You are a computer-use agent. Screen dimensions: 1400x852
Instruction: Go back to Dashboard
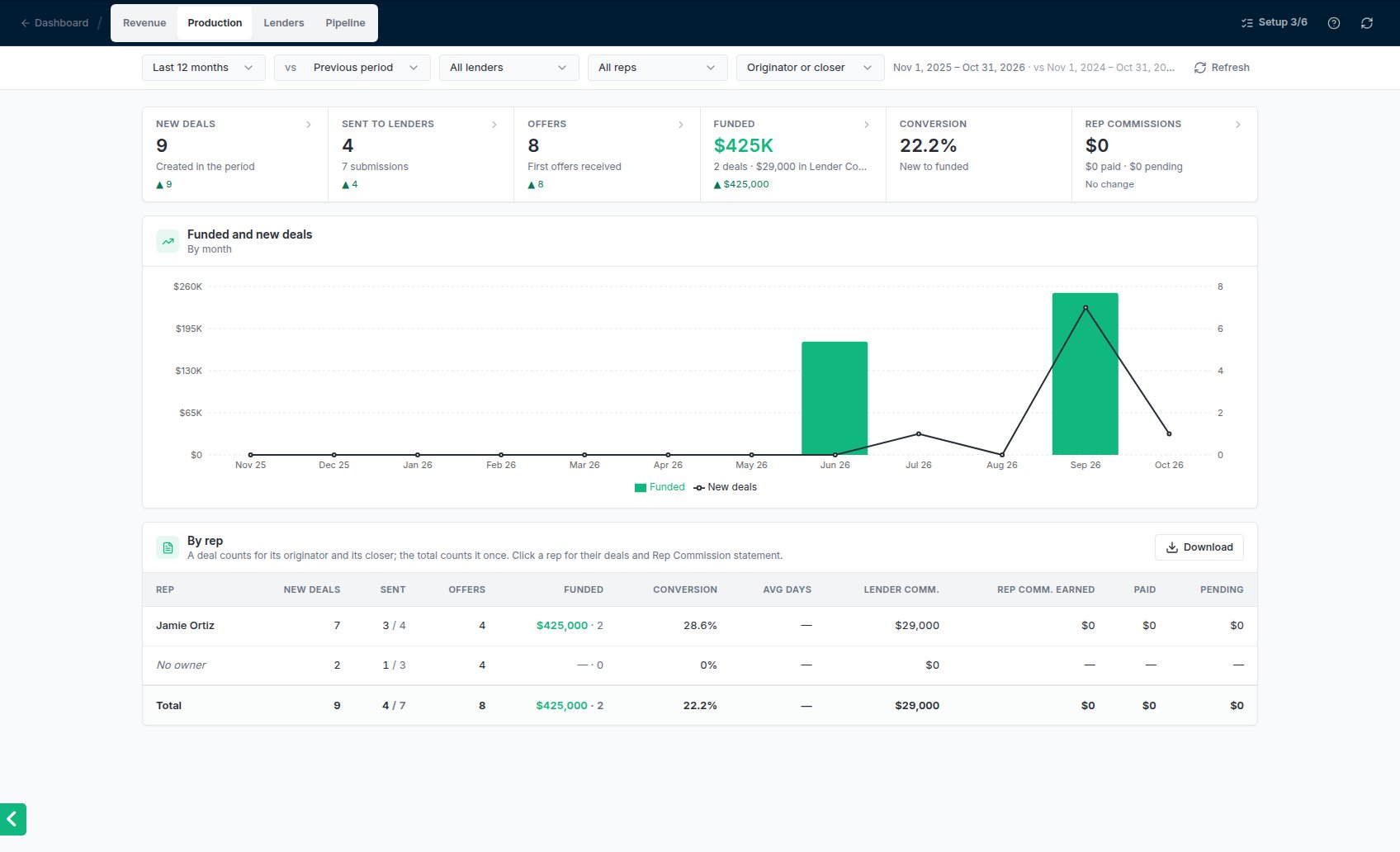[x=54, y=23]
